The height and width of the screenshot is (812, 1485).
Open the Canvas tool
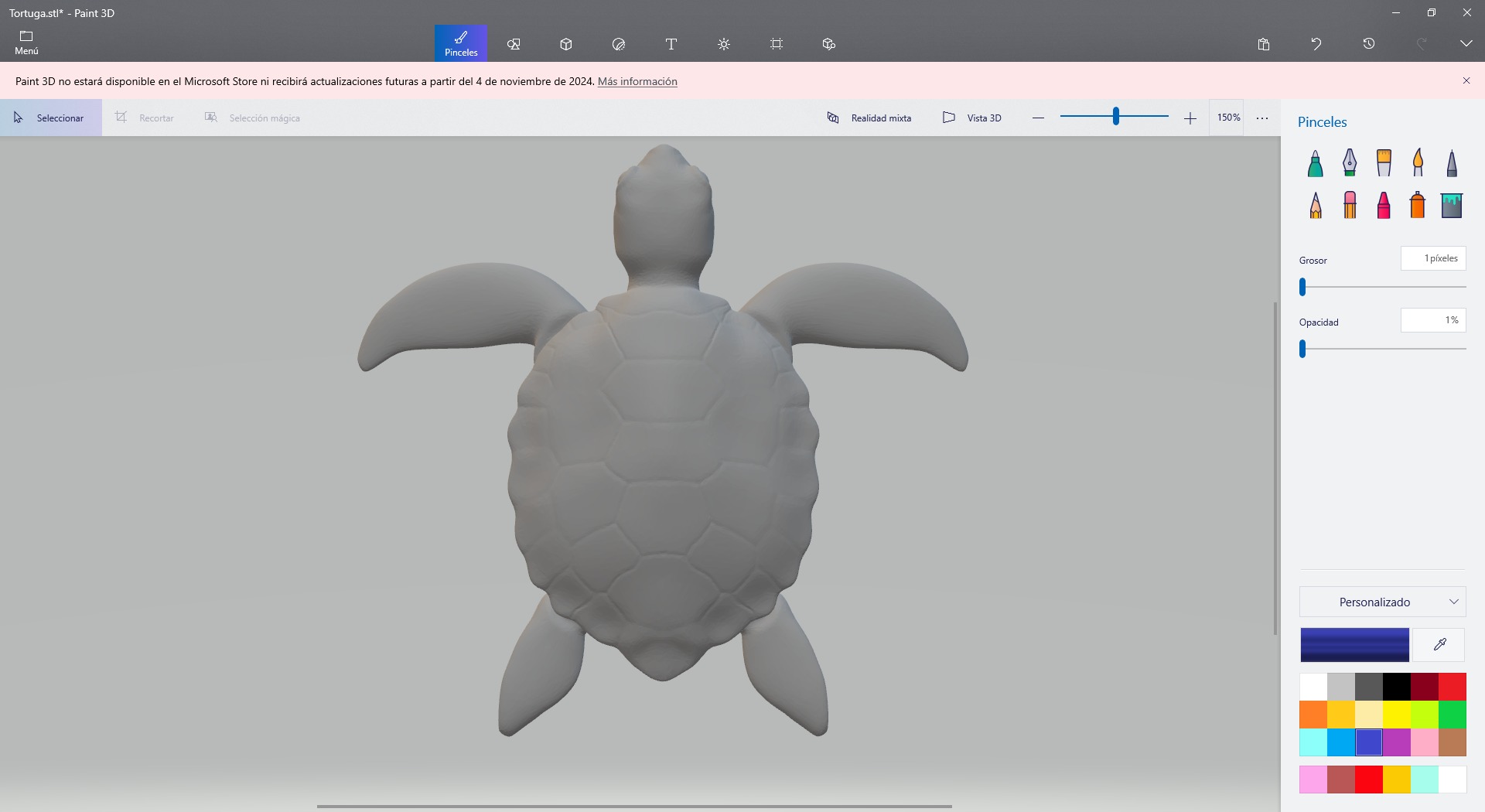777,44
